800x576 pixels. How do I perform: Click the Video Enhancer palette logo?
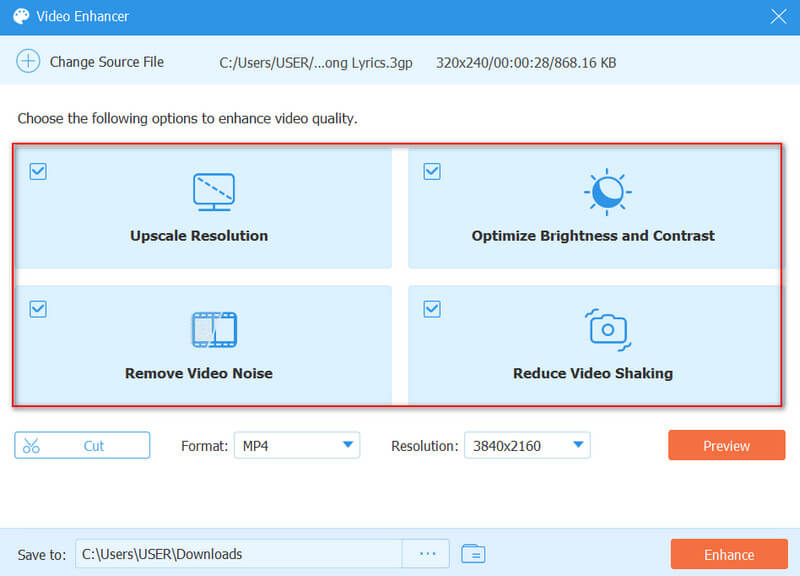point(20,17)
